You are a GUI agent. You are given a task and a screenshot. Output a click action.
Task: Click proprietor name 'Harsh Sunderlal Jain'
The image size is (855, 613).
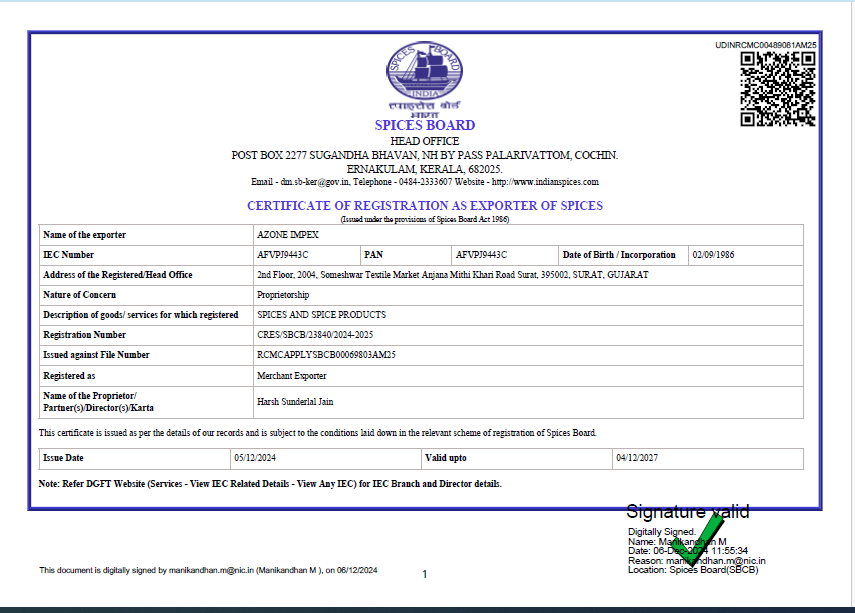[295, 402]
